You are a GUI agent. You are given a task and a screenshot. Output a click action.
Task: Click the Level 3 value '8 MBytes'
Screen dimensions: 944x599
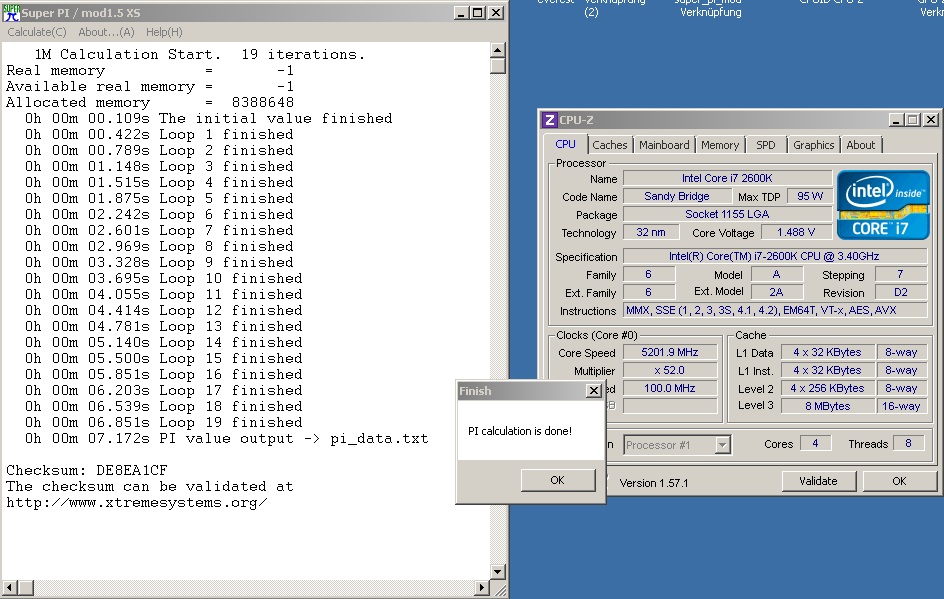pos(827,406)
